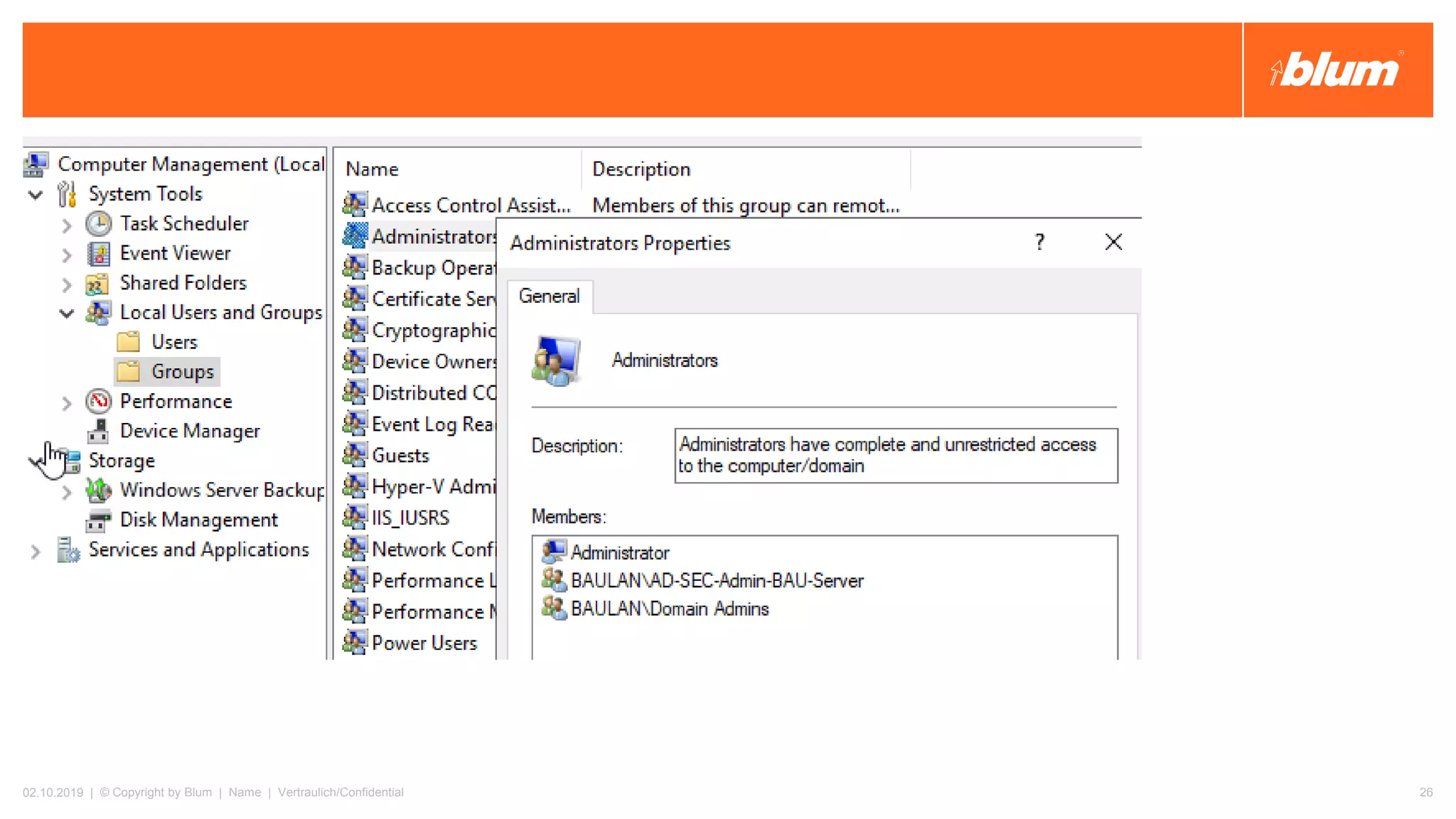
Task: Click the Windows Server Backup icon
Action: tap(98, 491)
